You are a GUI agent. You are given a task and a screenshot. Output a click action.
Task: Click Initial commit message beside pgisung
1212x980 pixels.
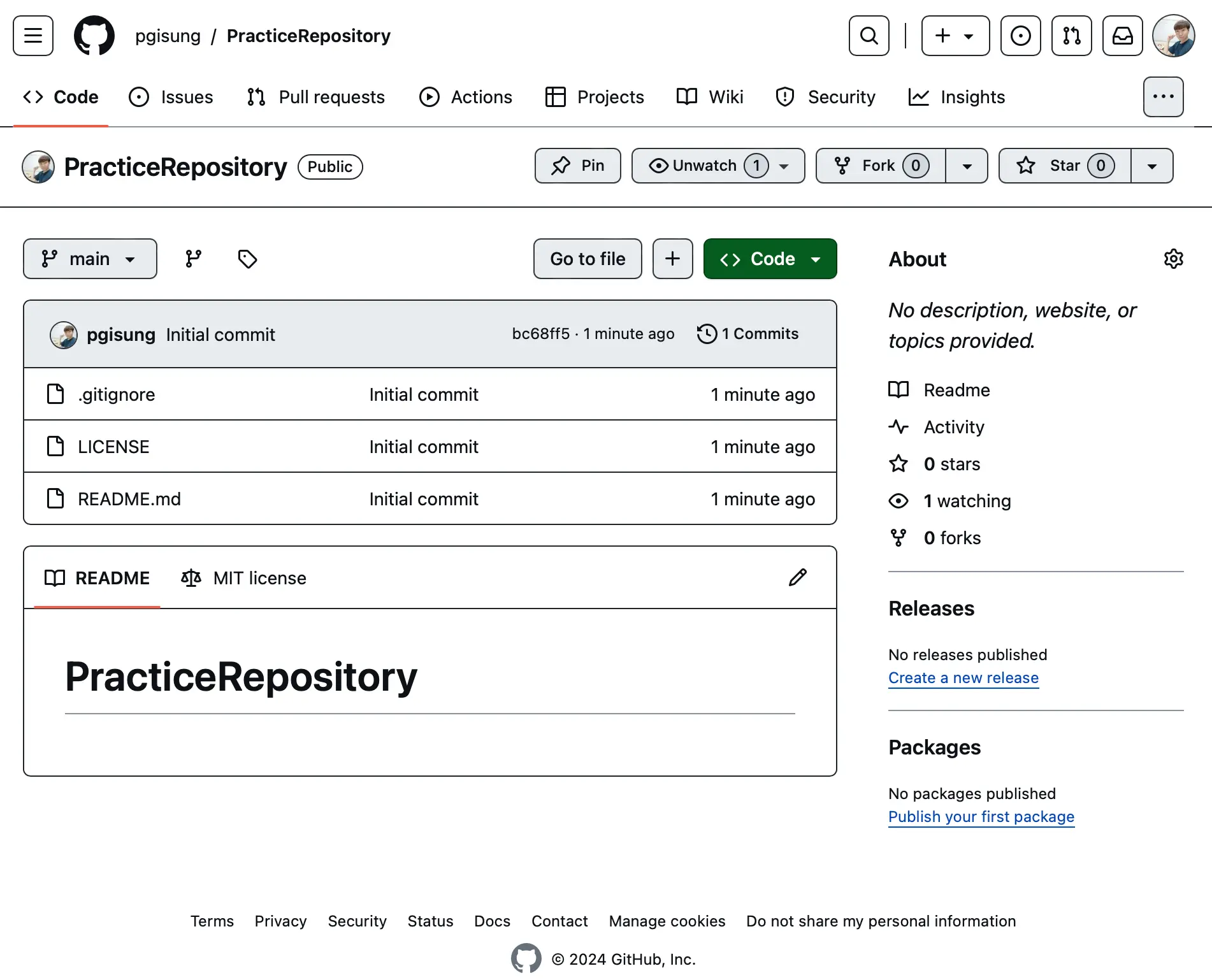click(x=220, y=335)
